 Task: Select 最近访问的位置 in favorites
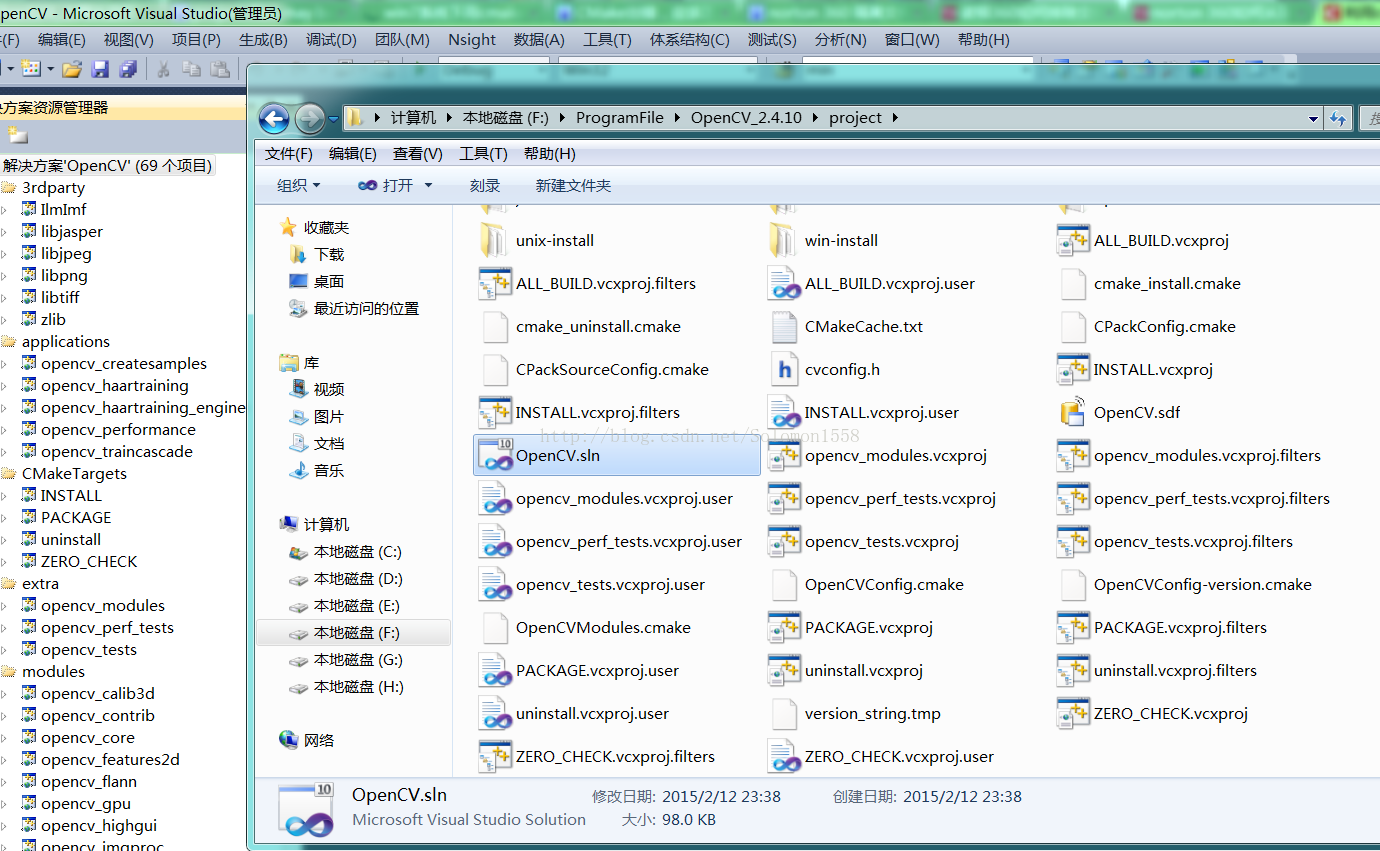pyautogui.click(x=354, y=309)
